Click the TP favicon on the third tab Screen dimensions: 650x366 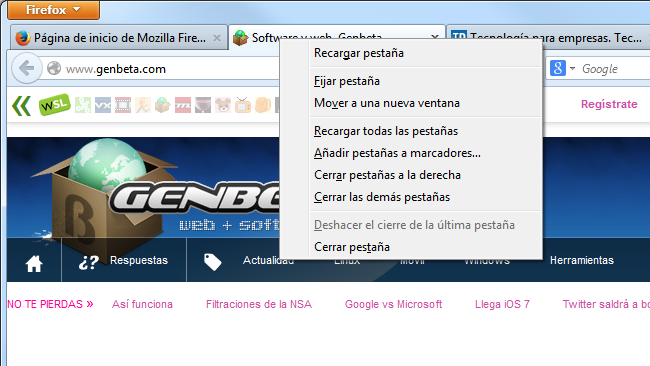(459, 36)
